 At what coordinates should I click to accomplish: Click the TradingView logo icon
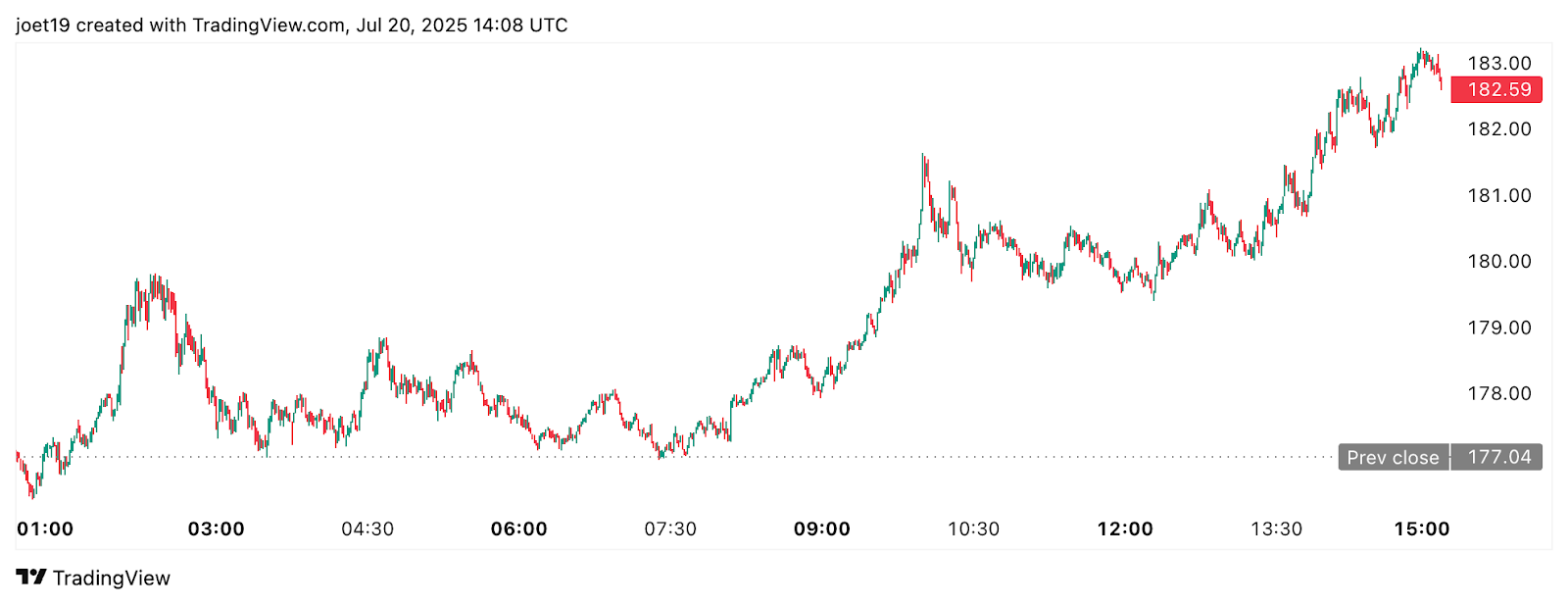(x=31, y=578)
